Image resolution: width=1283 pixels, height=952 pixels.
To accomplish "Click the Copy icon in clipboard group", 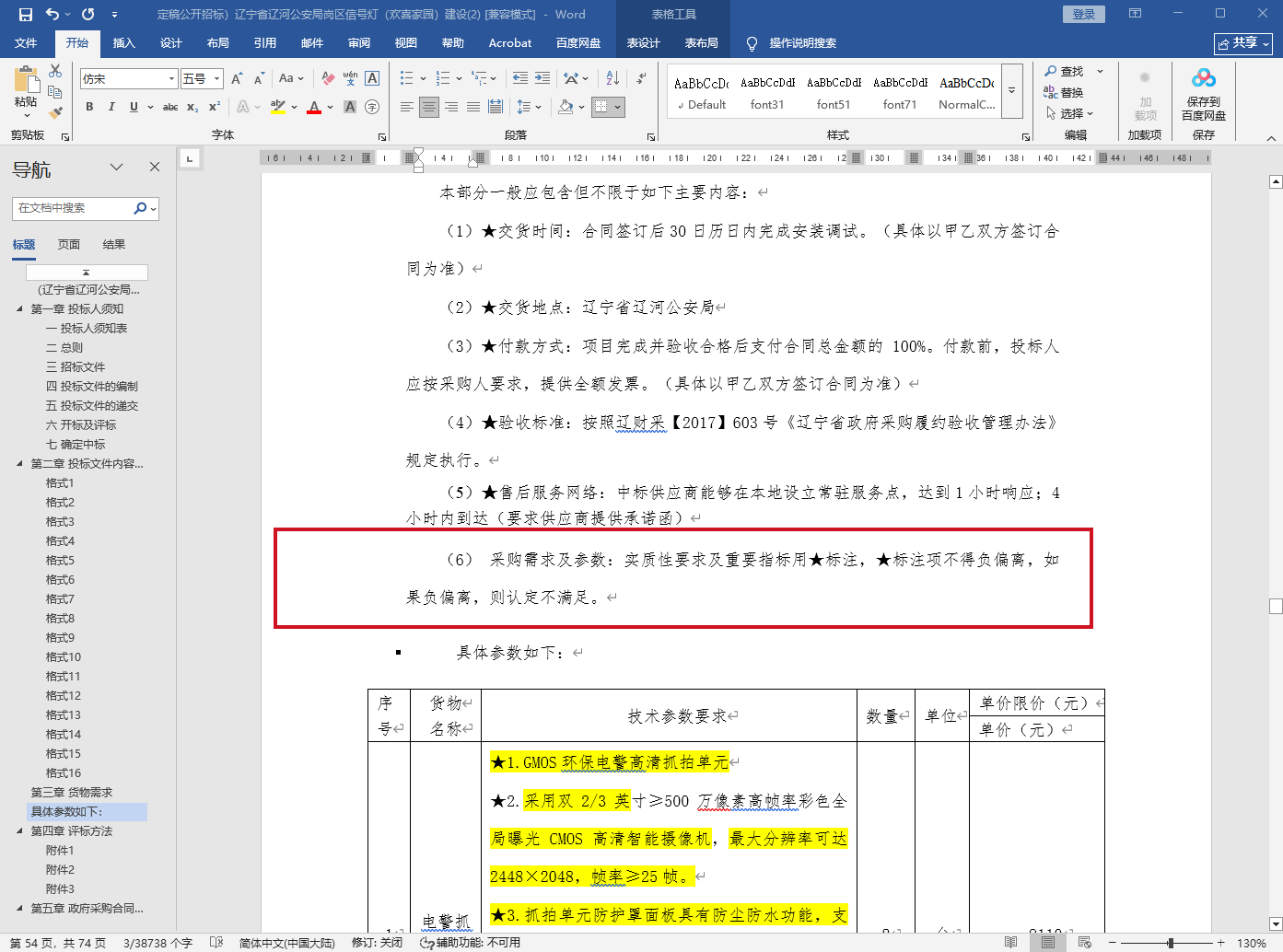I will [x=55, y=92].
